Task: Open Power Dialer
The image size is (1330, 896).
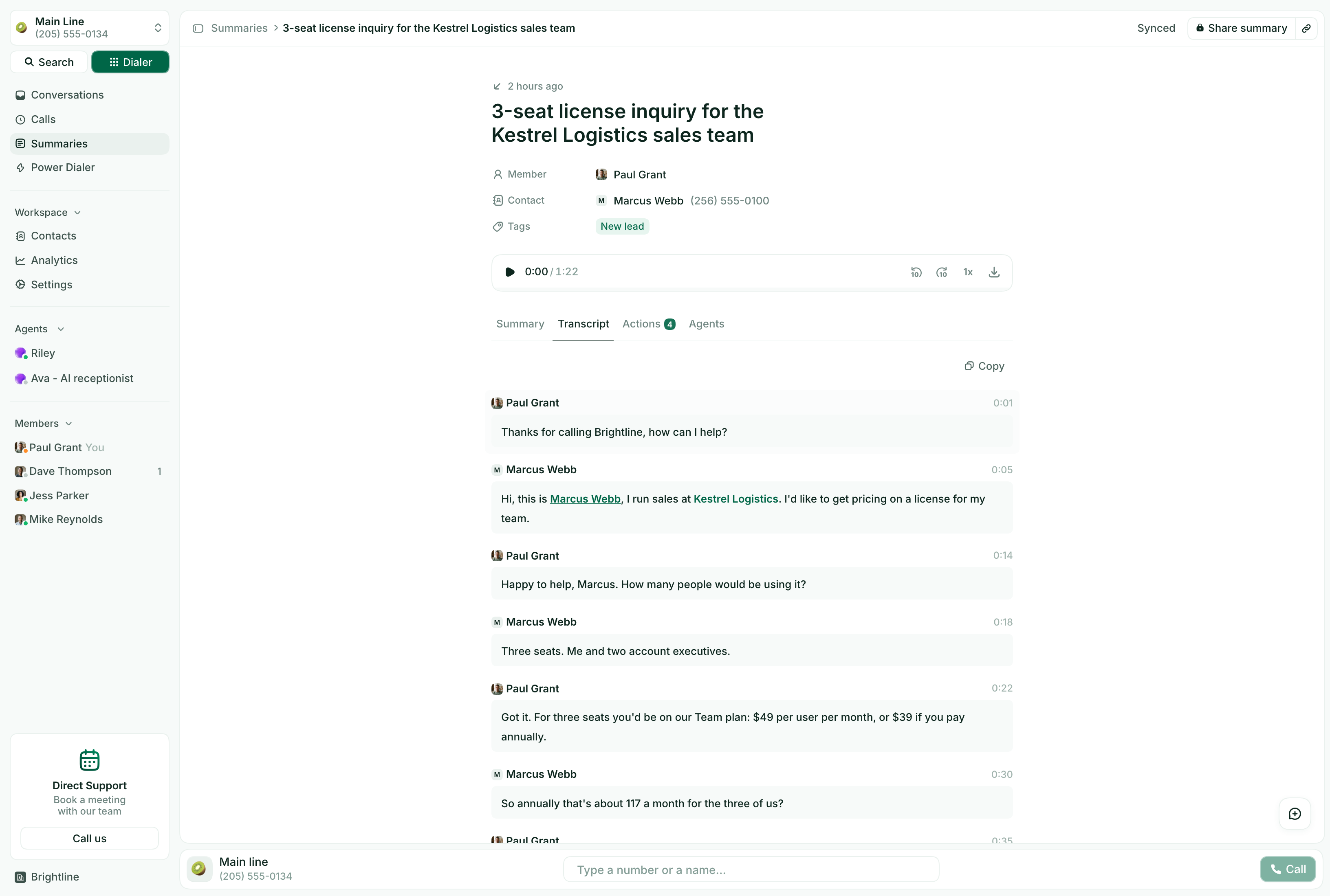Action: [x=90, y=167]
